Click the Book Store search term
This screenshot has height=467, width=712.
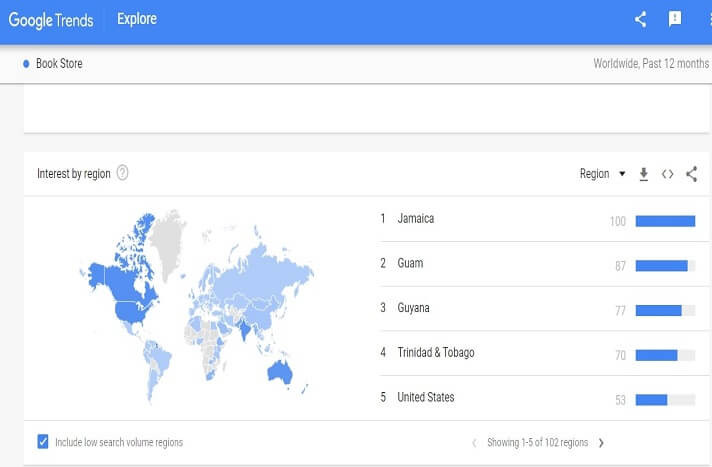click(59, 64)
